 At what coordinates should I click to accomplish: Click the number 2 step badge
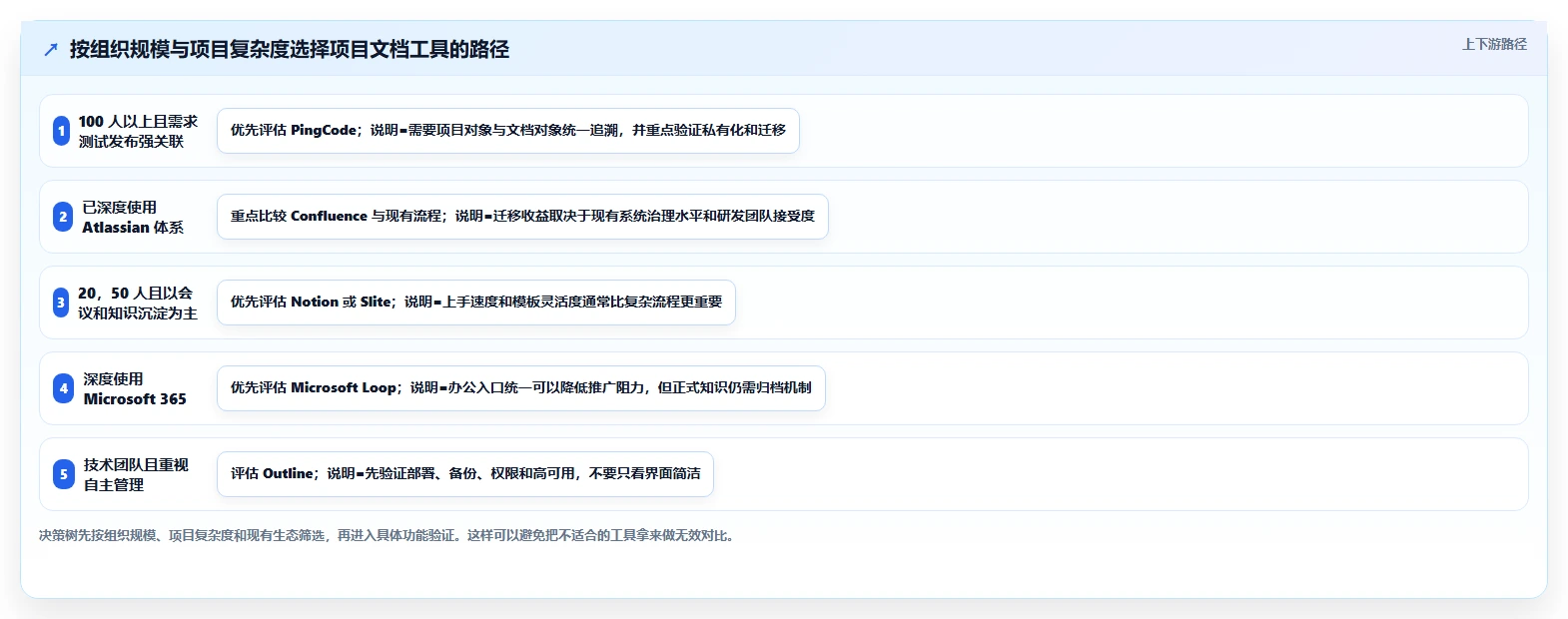coord(63,217)
